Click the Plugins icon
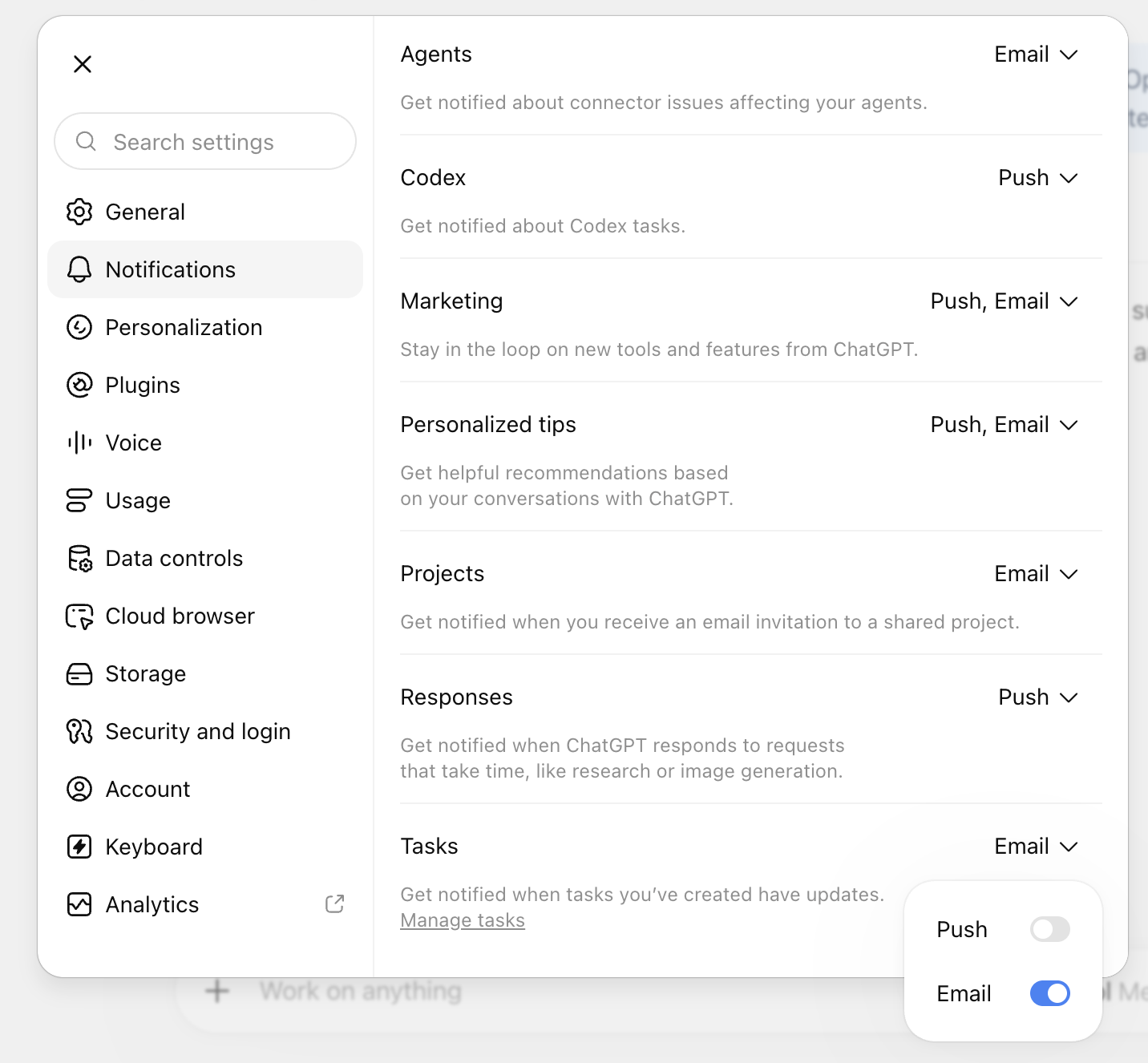The width and height of the screenshot is (1148, 1063). tap(79, 385)
